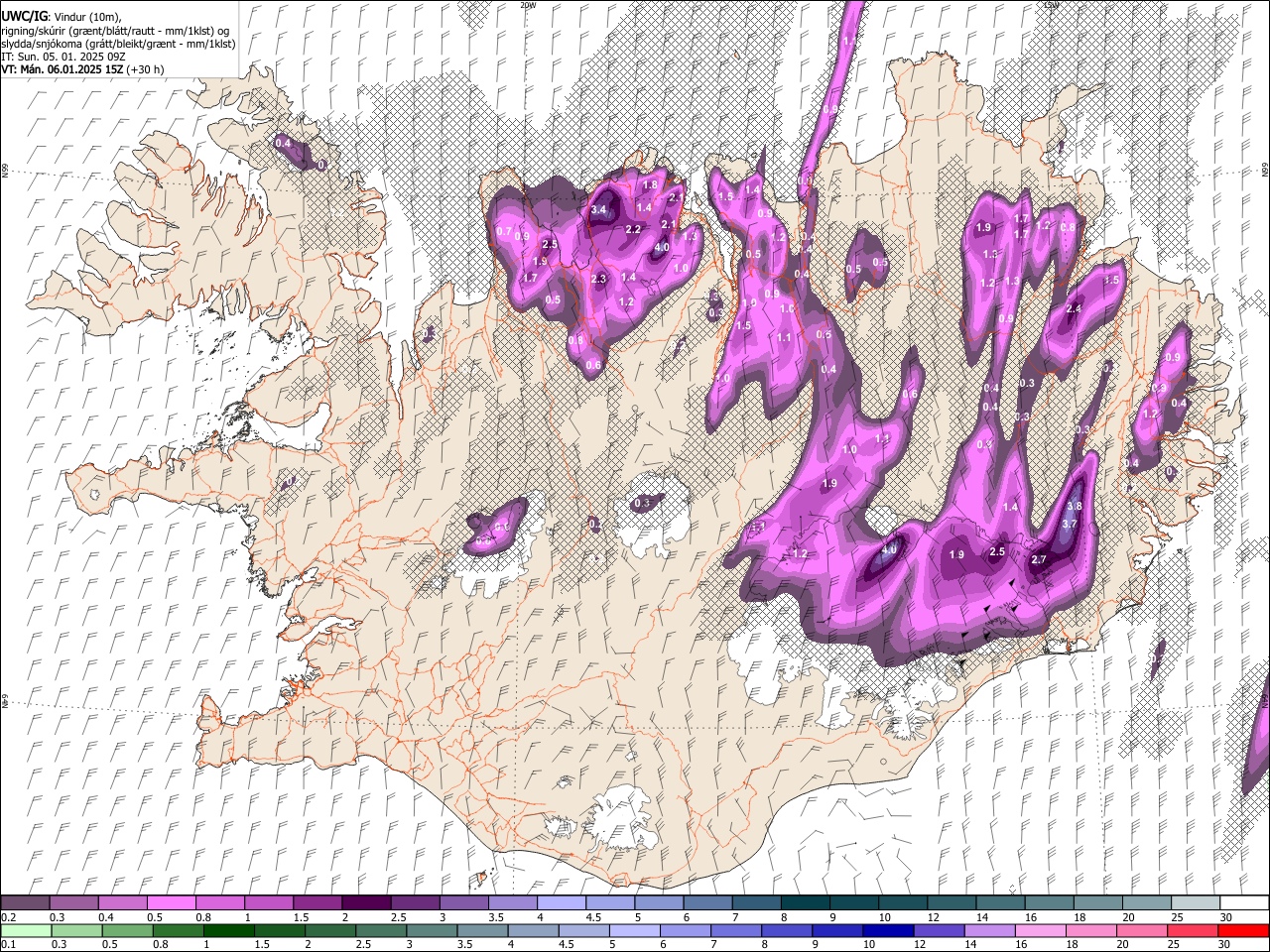This screenshot has height=952, width=1270.
Task: Click the 'UWC/IG: Vindur (10m),' title line
Action: pos(61,16)
